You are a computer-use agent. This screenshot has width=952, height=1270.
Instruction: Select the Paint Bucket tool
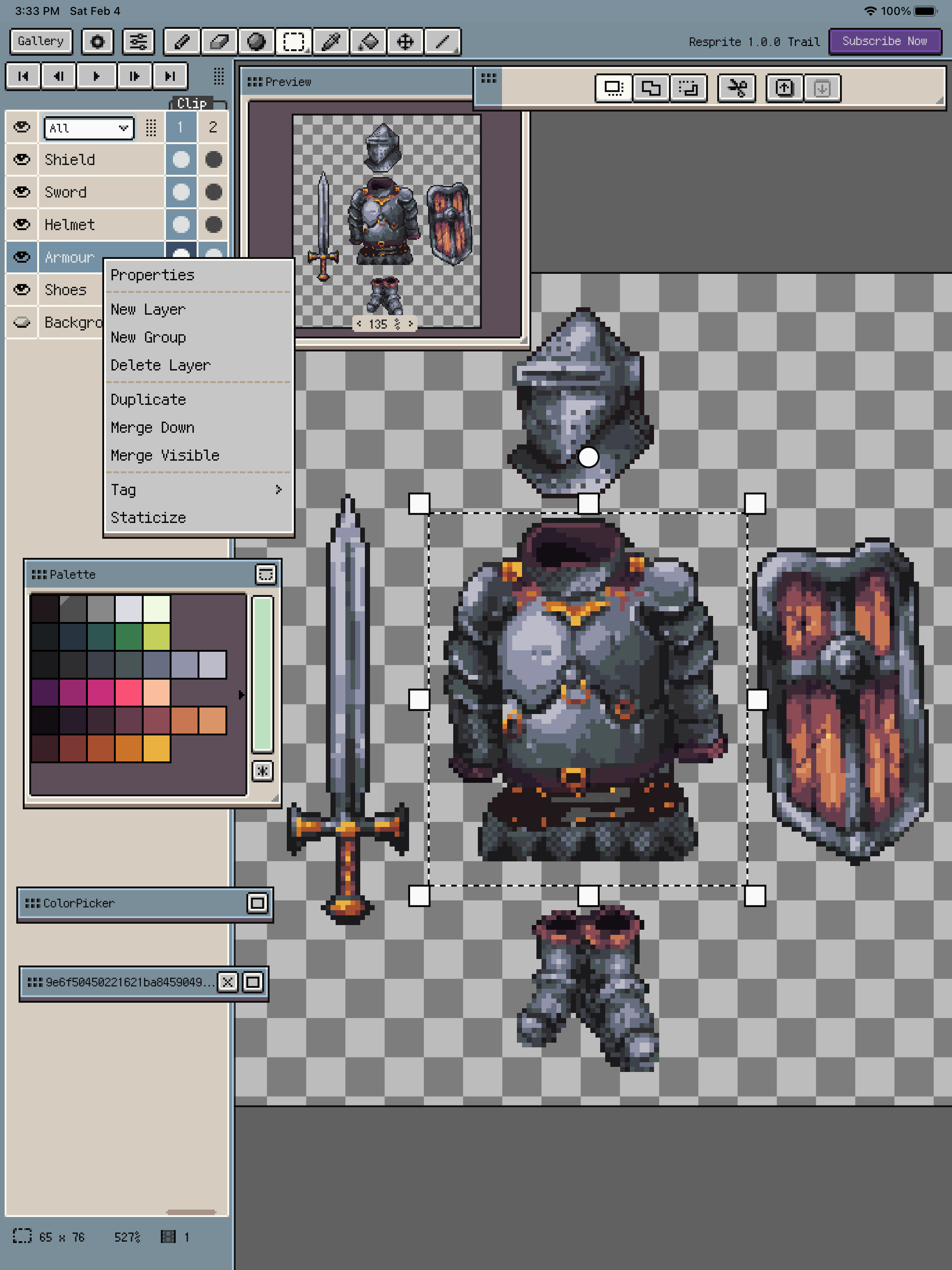coord(368,41)
